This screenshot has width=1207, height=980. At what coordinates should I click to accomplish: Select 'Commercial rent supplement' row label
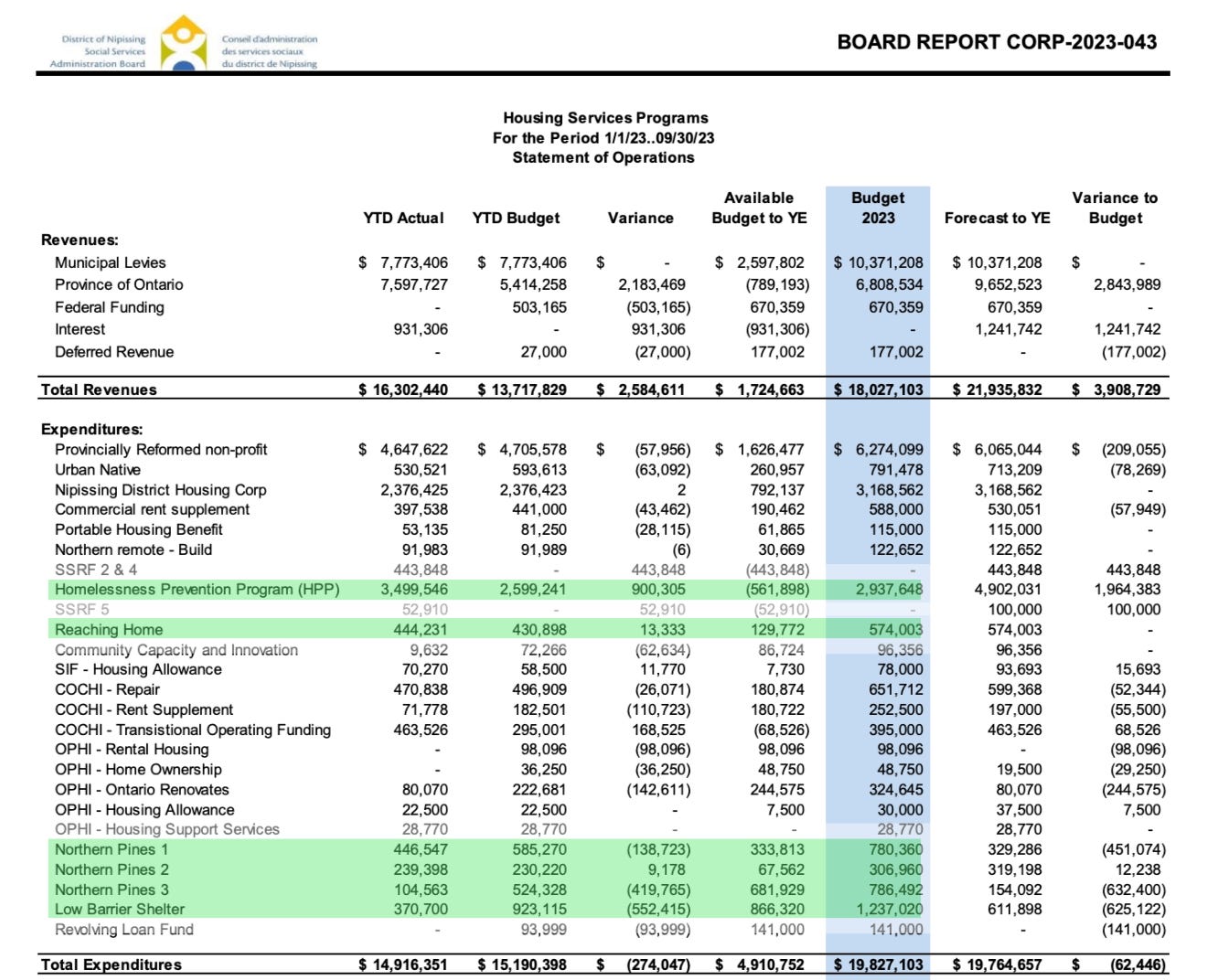click(152, 509)
